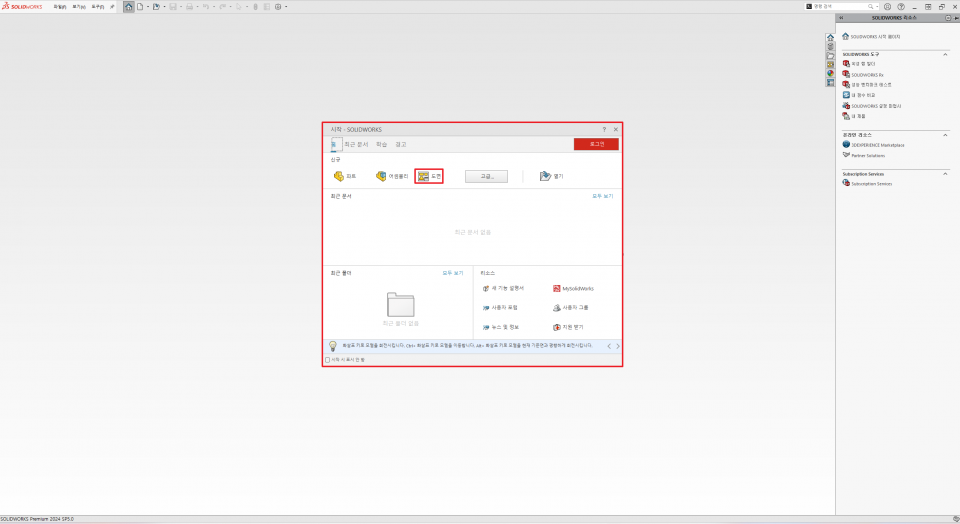
Task: Open the 사용자 그룹 resource link
Action: point(571,308)
